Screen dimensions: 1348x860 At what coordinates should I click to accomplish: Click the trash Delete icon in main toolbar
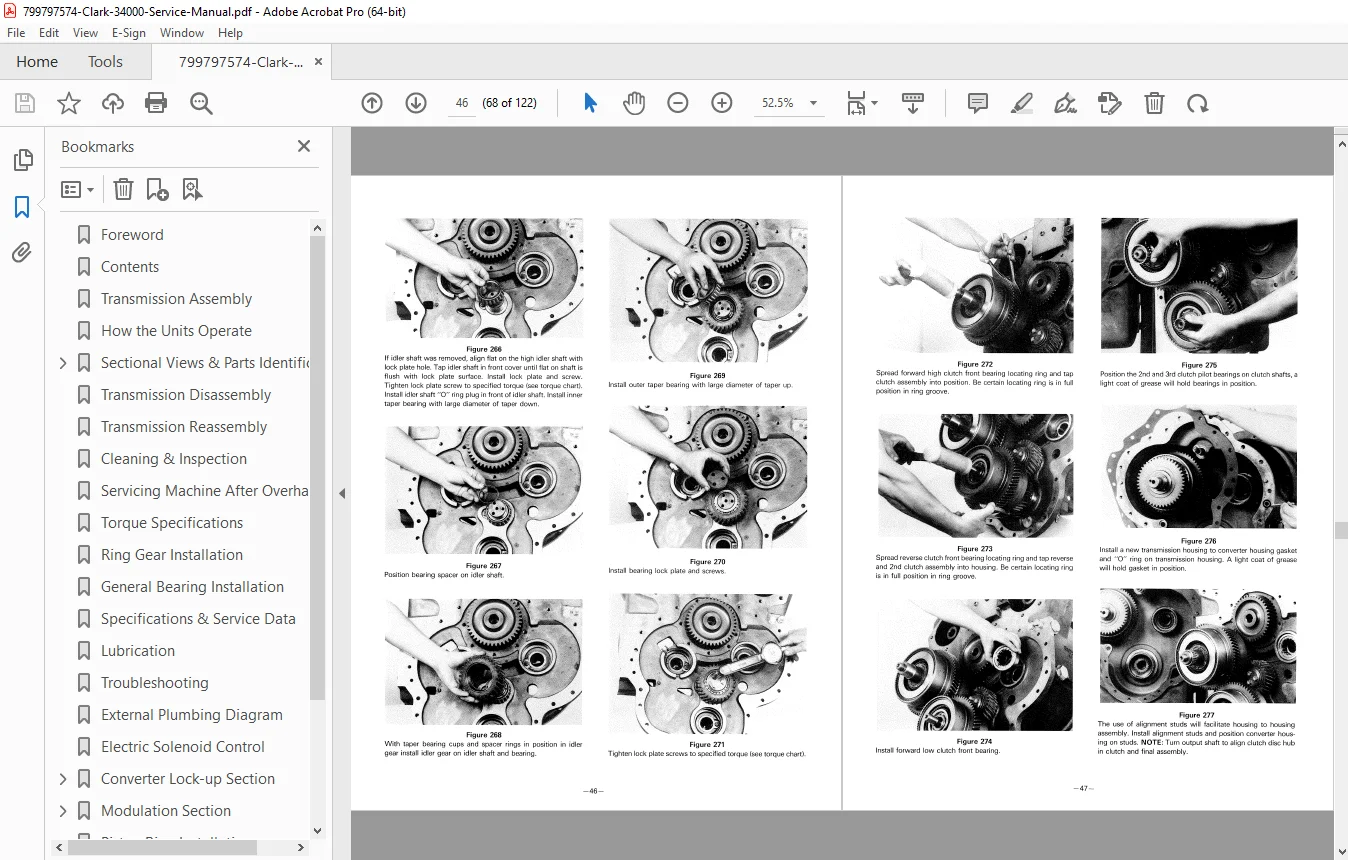pos(1154,103)
